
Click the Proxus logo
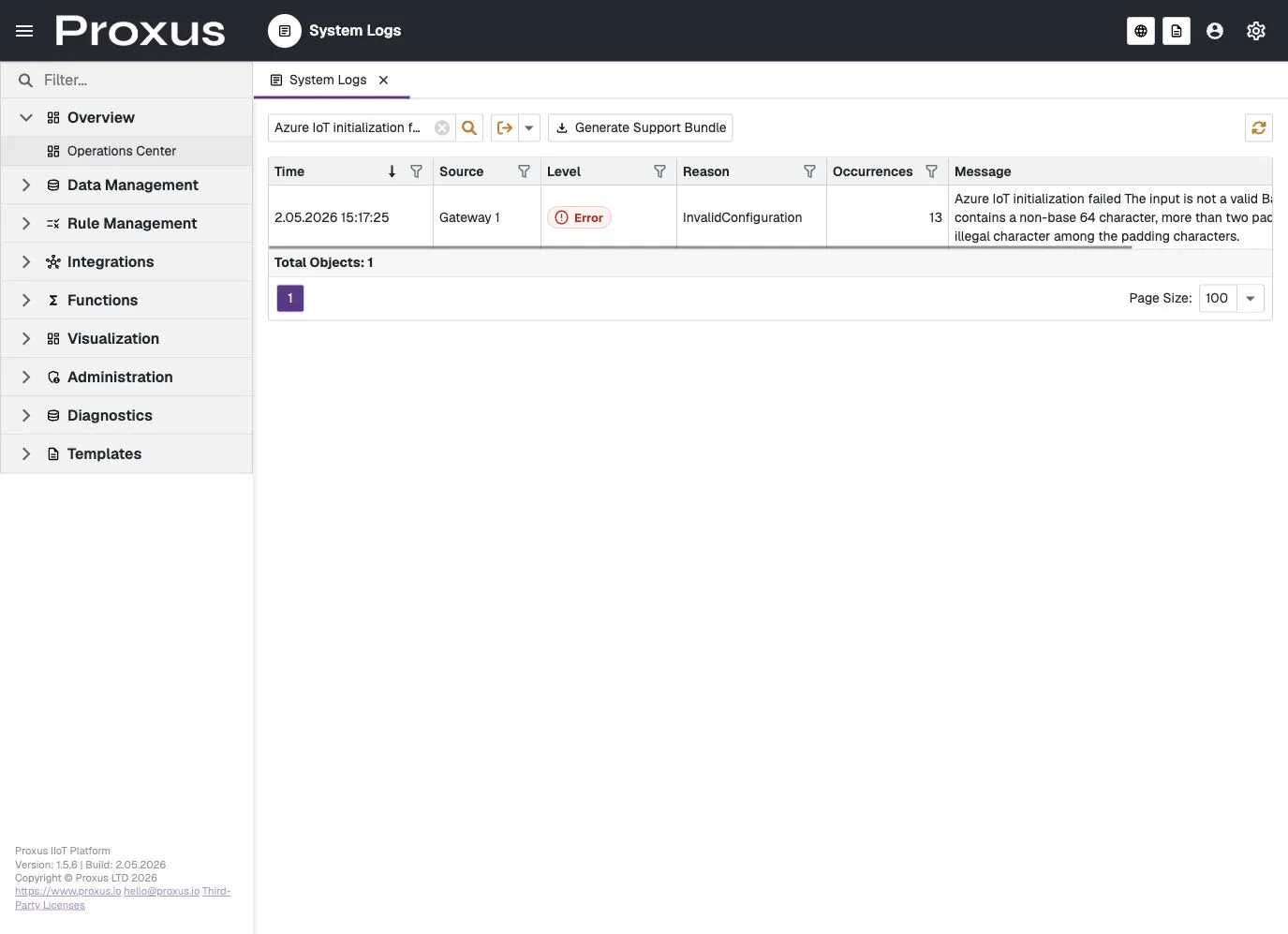pyautogui.click(x=141, y=31)
